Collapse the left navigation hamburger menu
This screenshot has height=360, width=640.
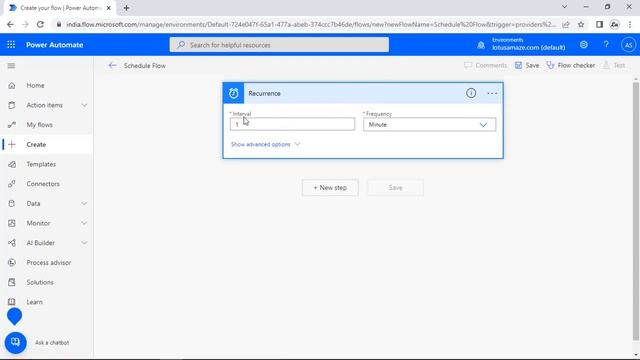pyautogui.click(x=11, y=66)
